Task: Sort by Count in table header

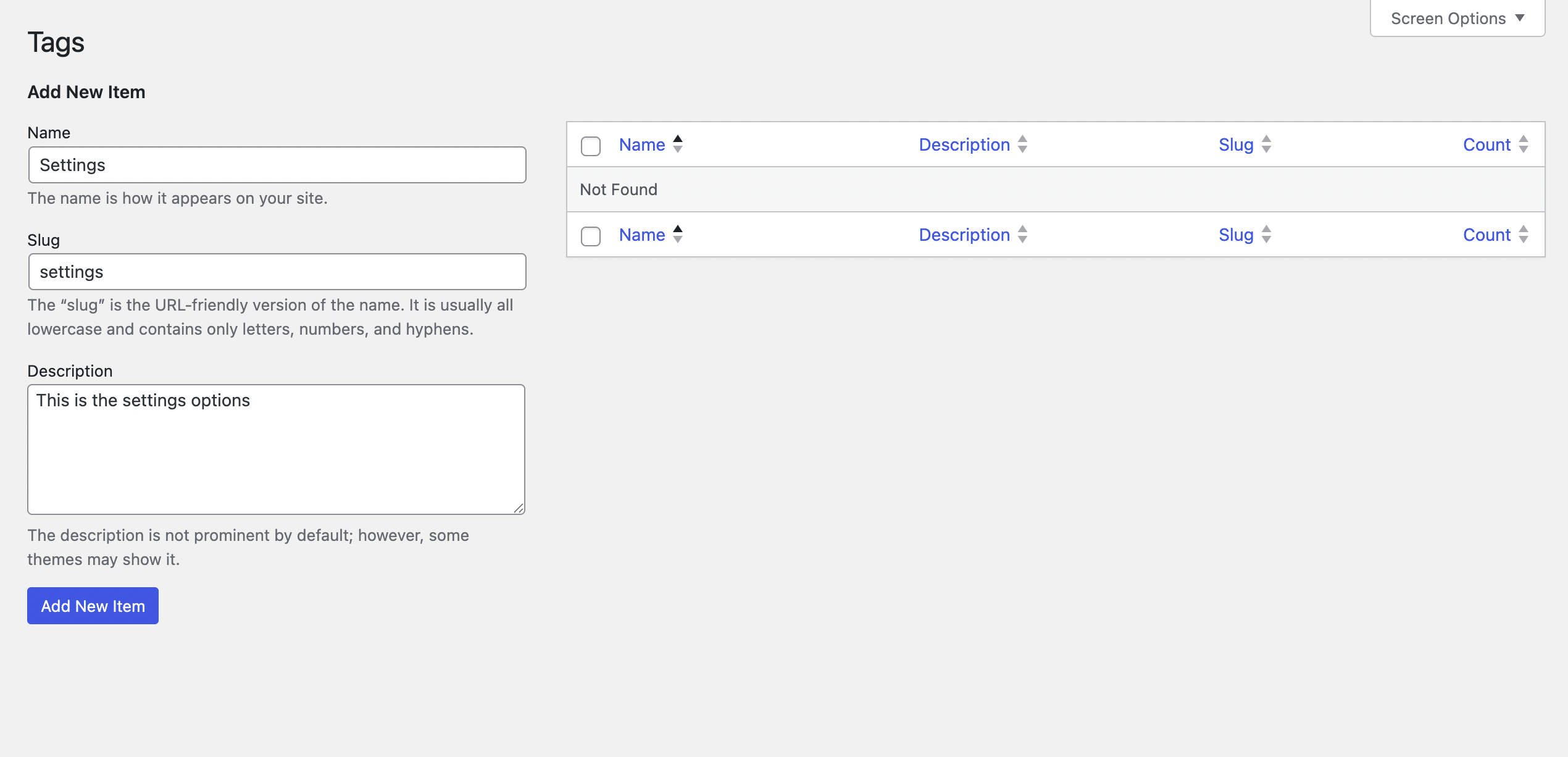Action: (1487, 144)
